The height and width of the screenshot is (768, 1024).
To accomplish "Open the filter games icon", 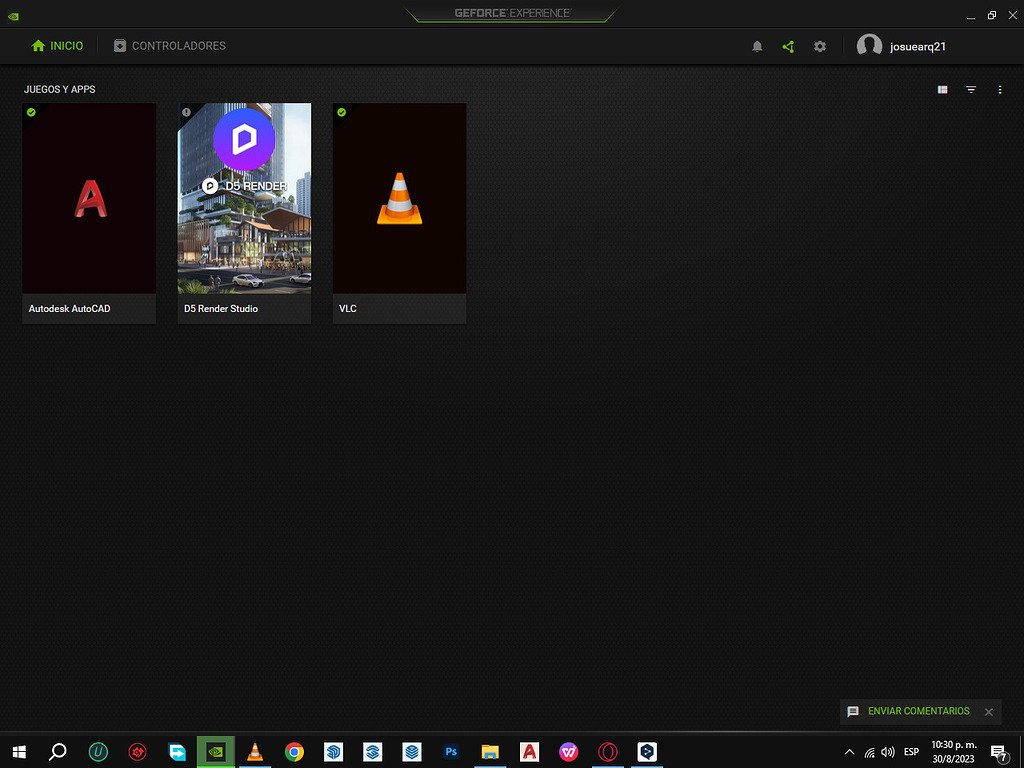I will pos(971,90).
